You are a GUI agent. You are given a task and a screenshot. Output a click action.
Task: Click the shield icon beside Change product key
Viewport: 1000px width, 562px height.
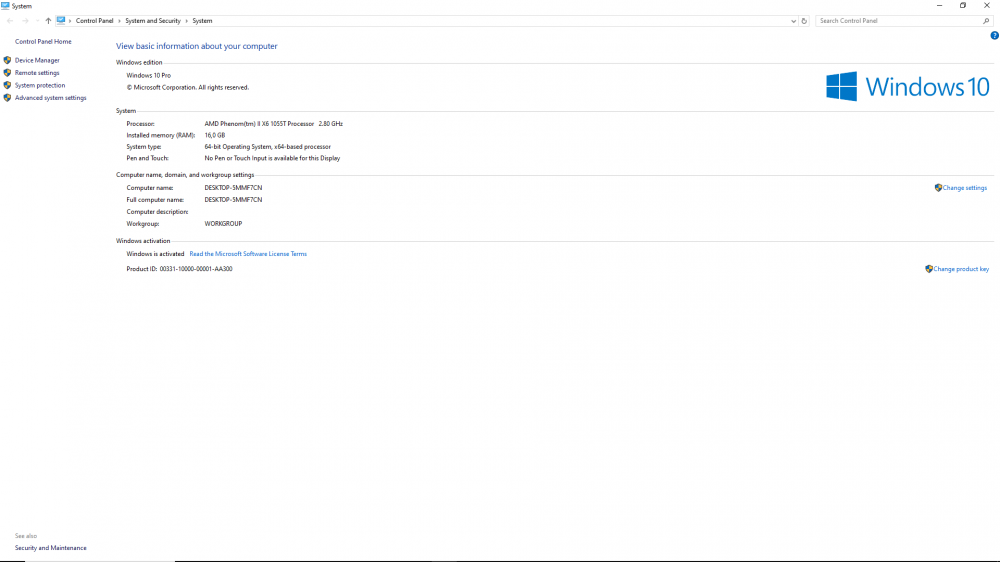929,269
